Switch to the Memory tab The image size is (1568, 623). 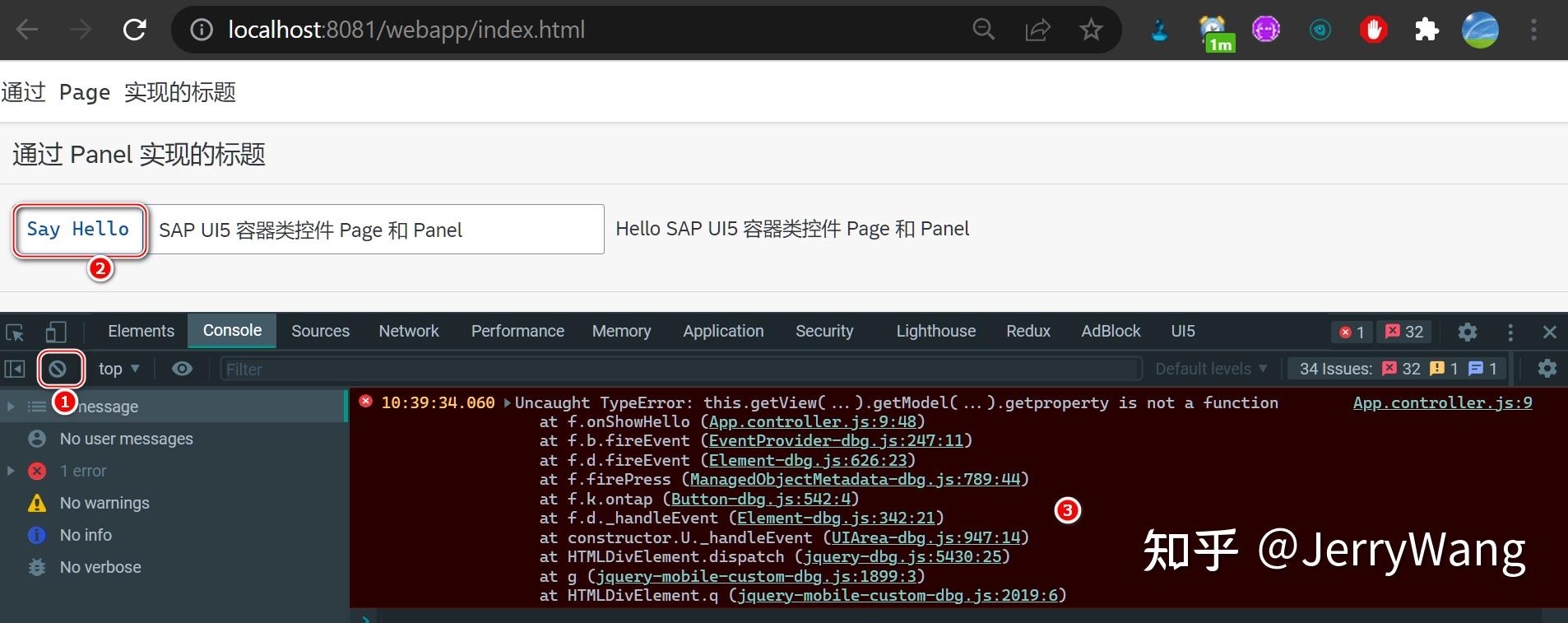pyautogui.click(x=621, y=331)
